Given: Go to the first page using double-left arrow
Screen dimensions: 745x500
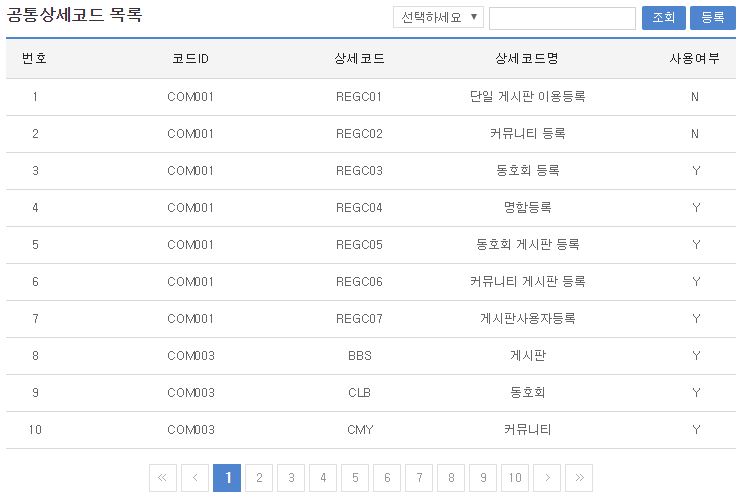Looking at the screenshot, I should [163, 478].
